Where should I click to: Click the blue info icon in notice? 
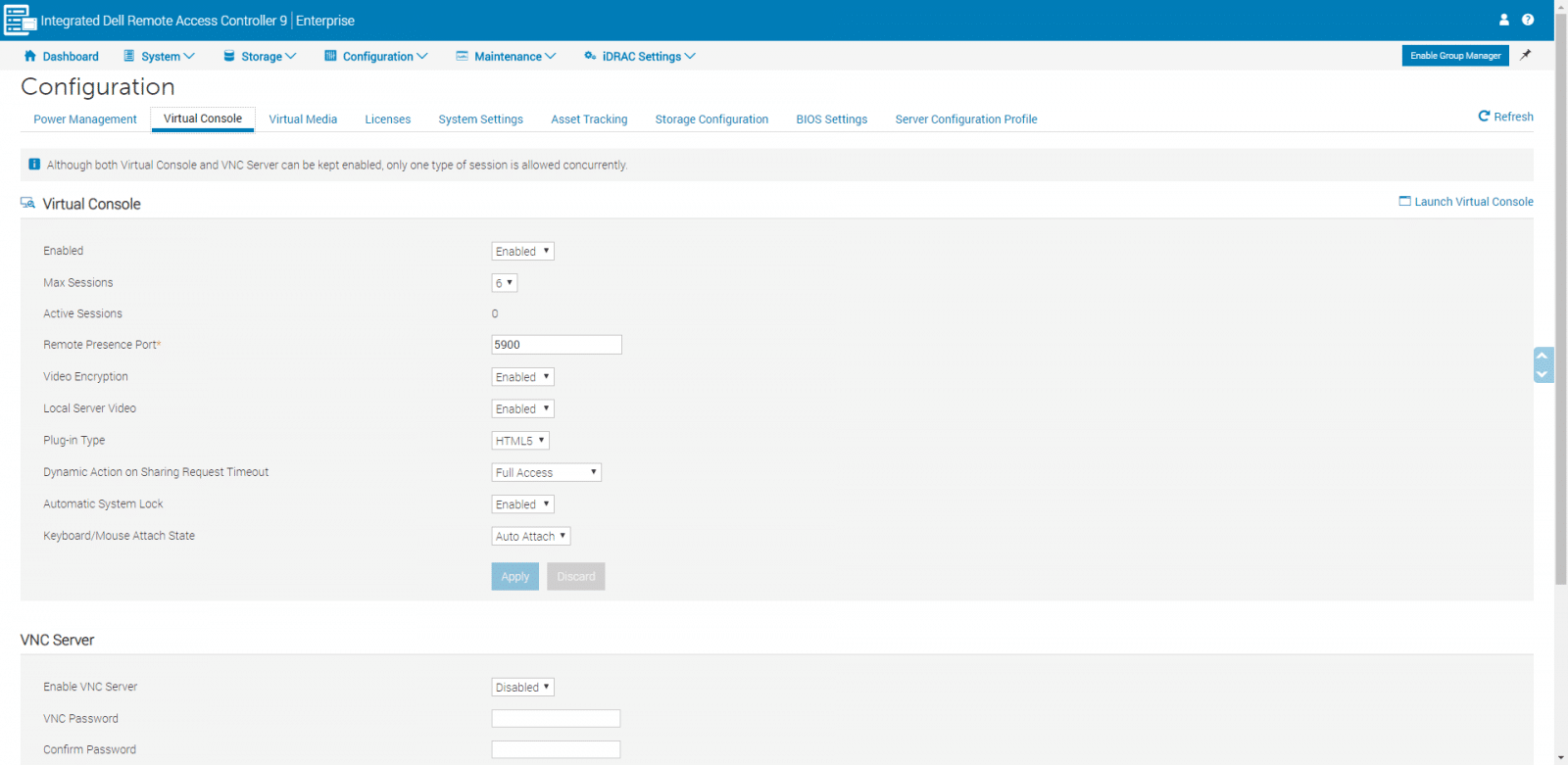pyautogui.click(x=34, y=165)
